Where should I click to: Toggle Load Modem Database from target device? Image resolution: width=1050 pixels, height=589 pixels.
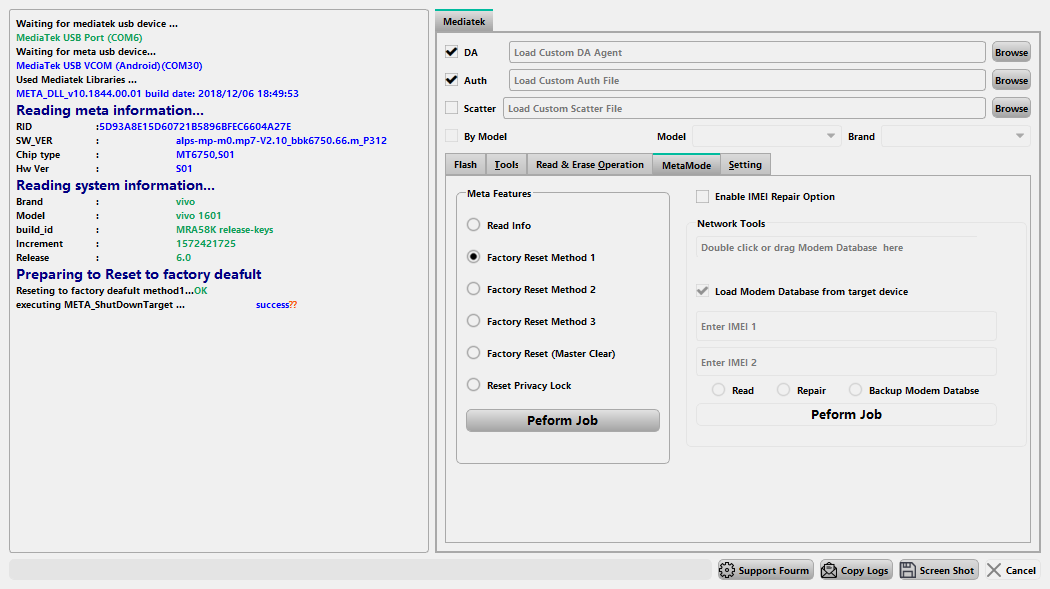click(x=702, y=291)
